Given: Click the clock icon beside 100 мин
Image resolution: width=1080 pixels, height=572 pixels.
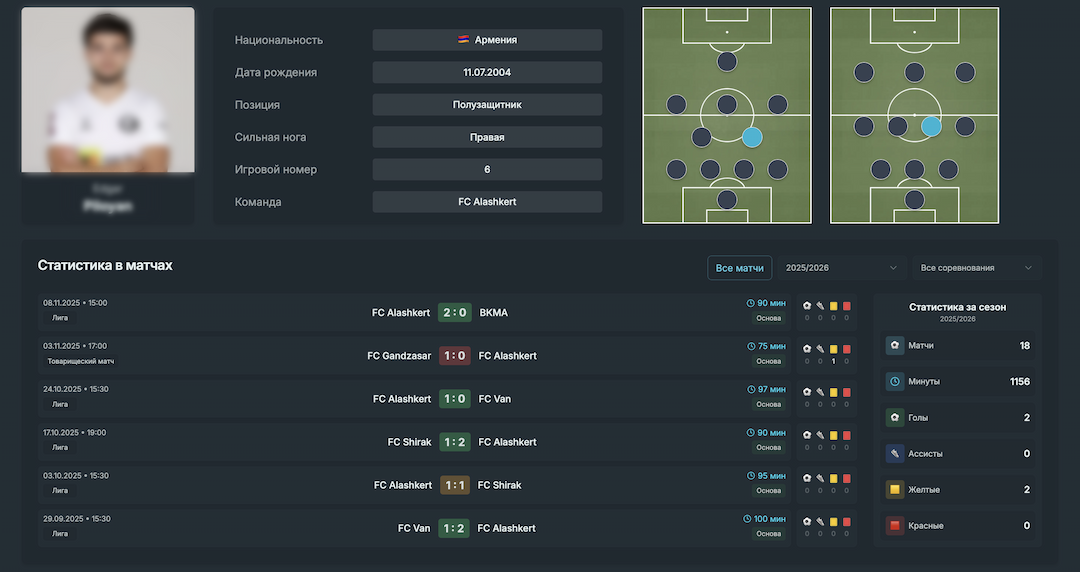Looking at the screenshot, I should click(747, 519).
